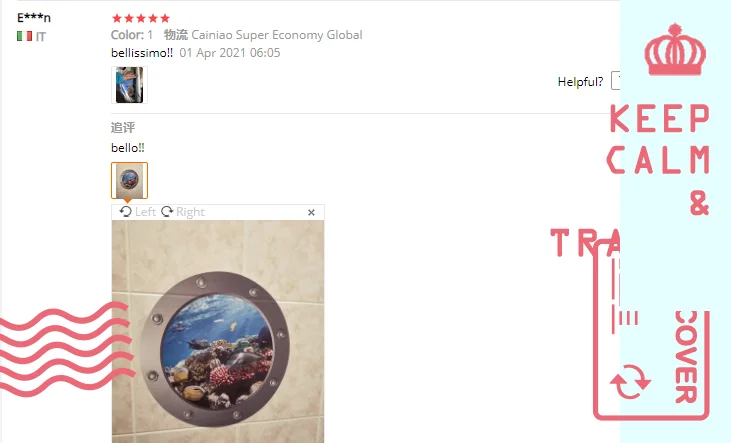
Task: Select the porthole sticker follow-up thumbnail
Action: pos(129,180)
